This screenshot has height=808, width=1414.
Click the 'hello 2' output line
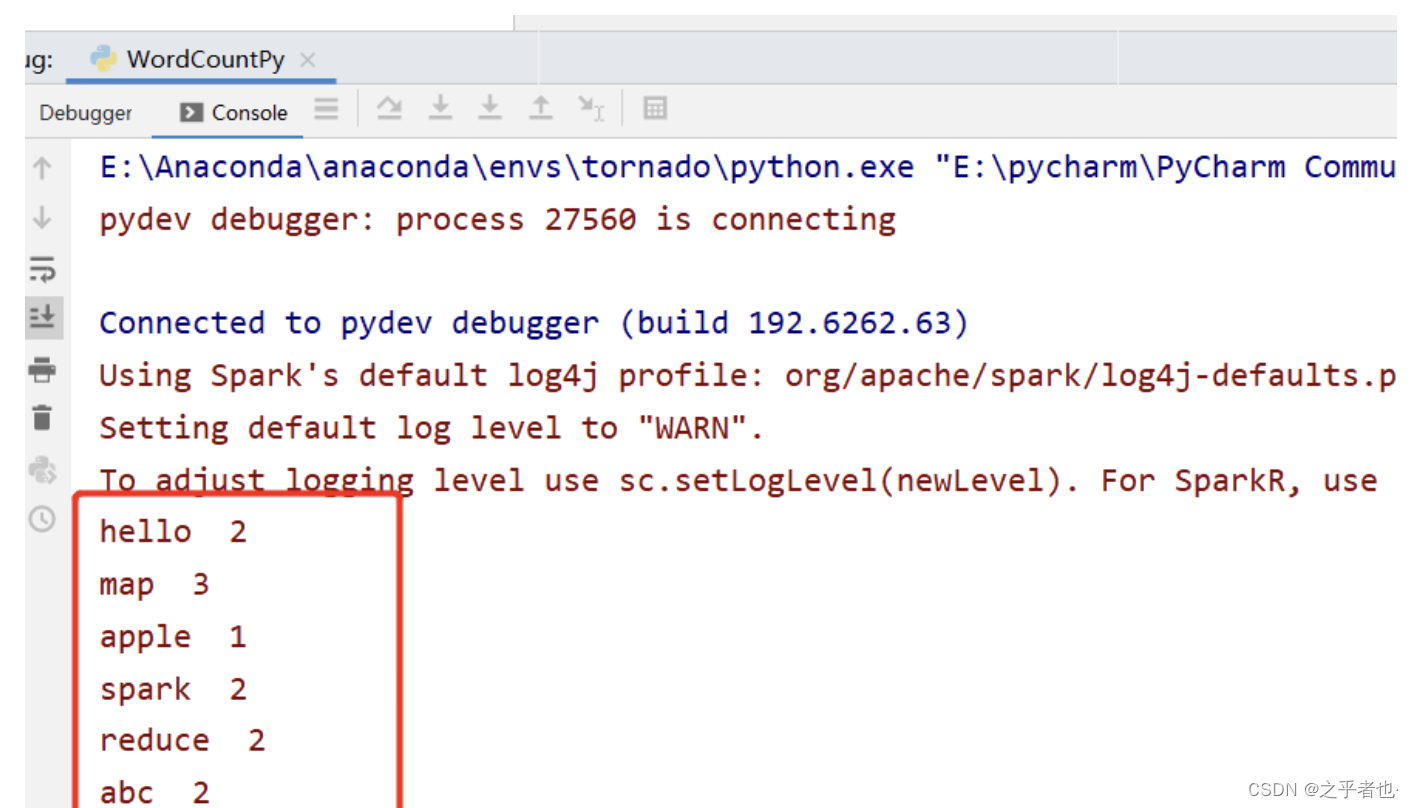(172, 531)
